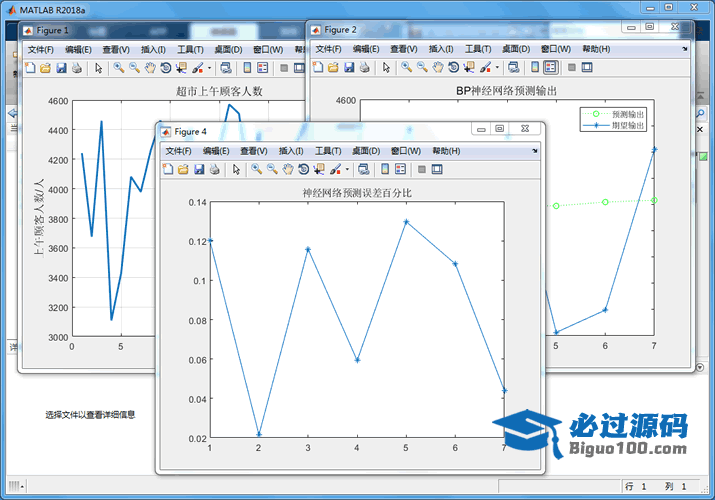Open 窗口(W) menu in Figure 2

pos(555,49)
